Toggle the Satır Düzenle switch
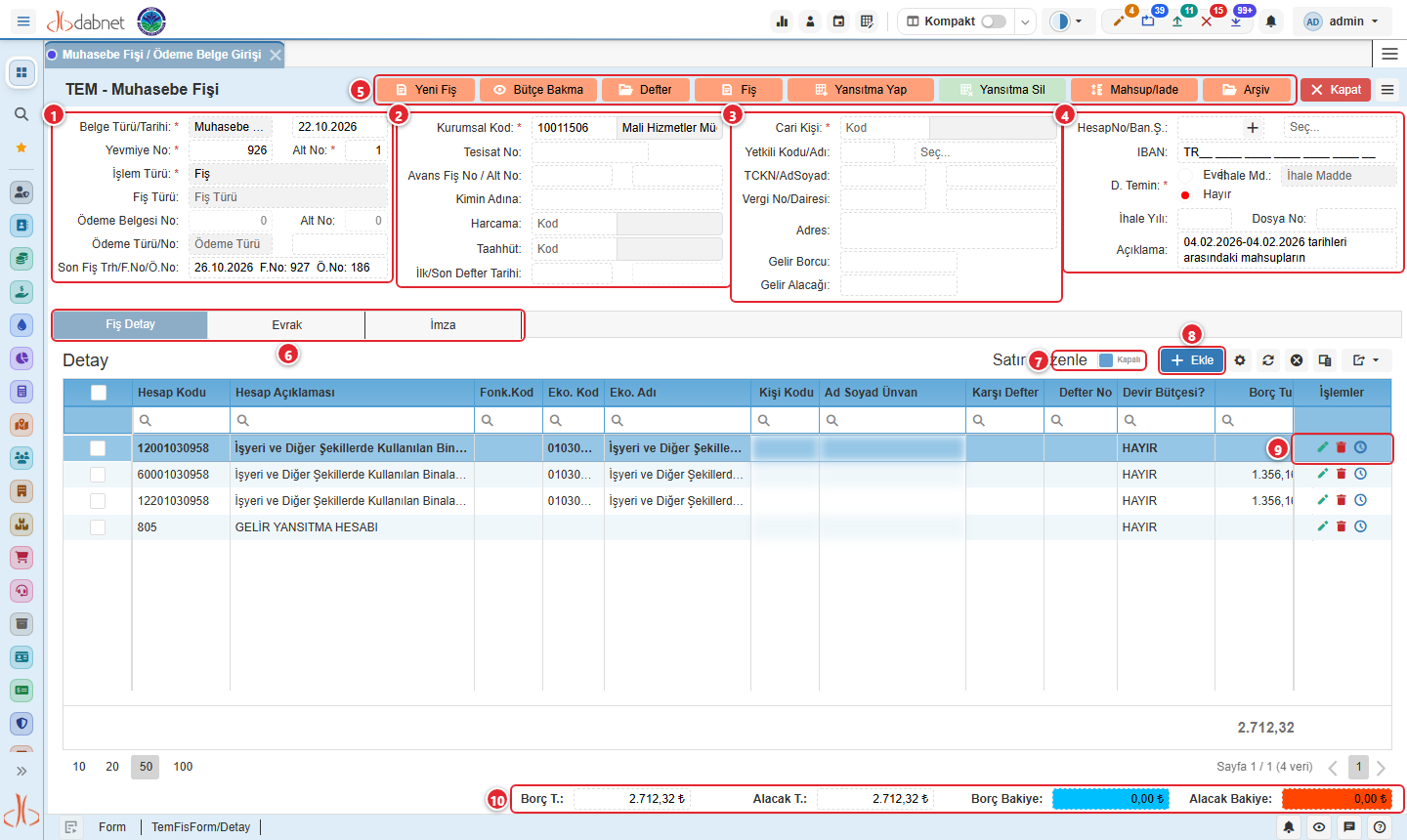 tap(1120, 360)
